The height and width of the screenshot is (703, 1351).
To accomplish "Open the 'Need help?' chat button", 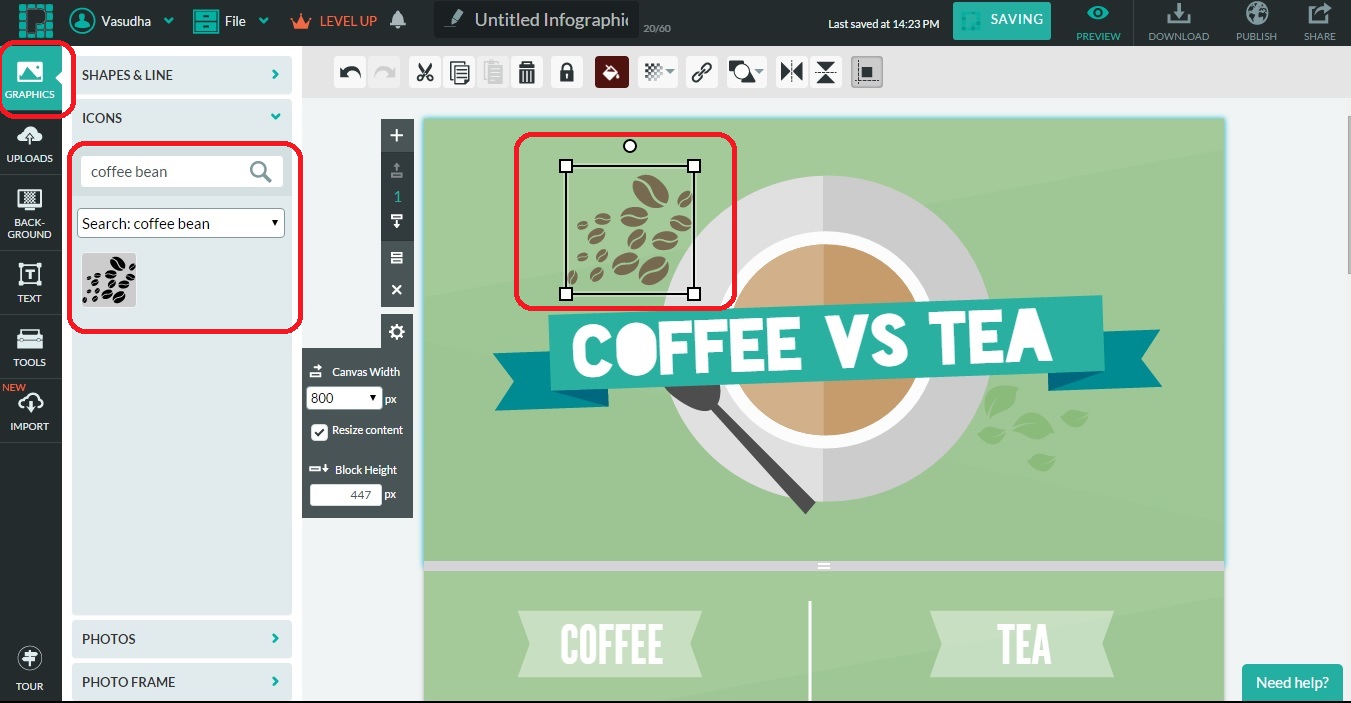I will (x=1292, y=683).
